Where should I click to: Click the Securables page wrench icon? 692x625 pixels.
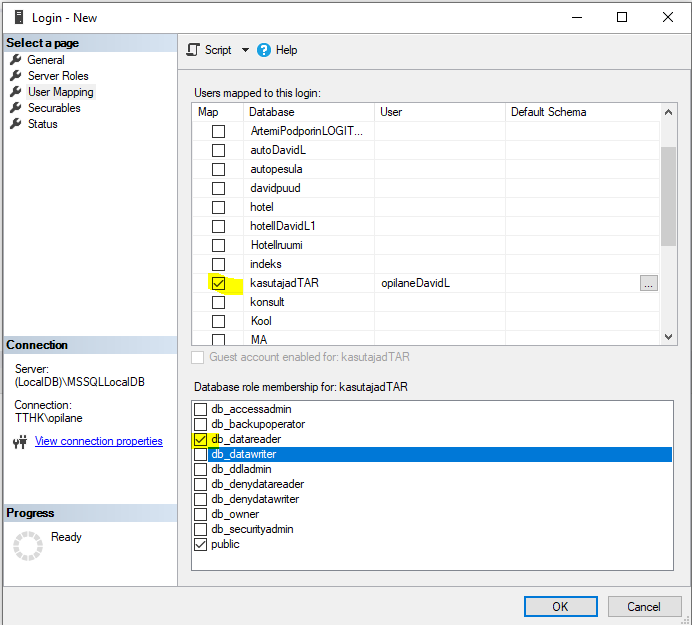click(16, 108)
